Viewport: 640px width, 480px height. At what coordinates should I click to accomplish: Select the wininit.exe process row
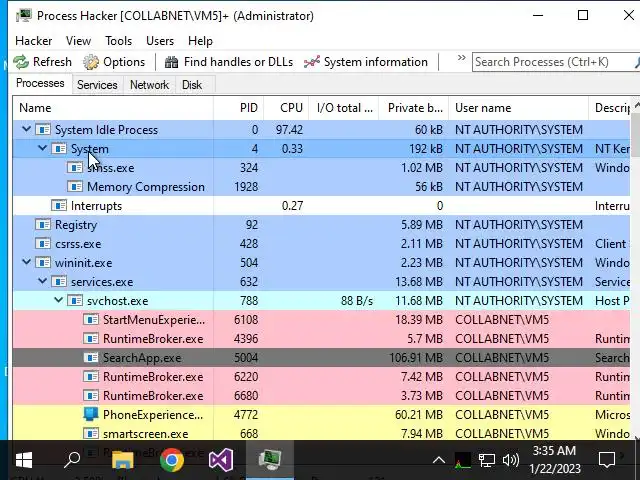click(321, 263)
